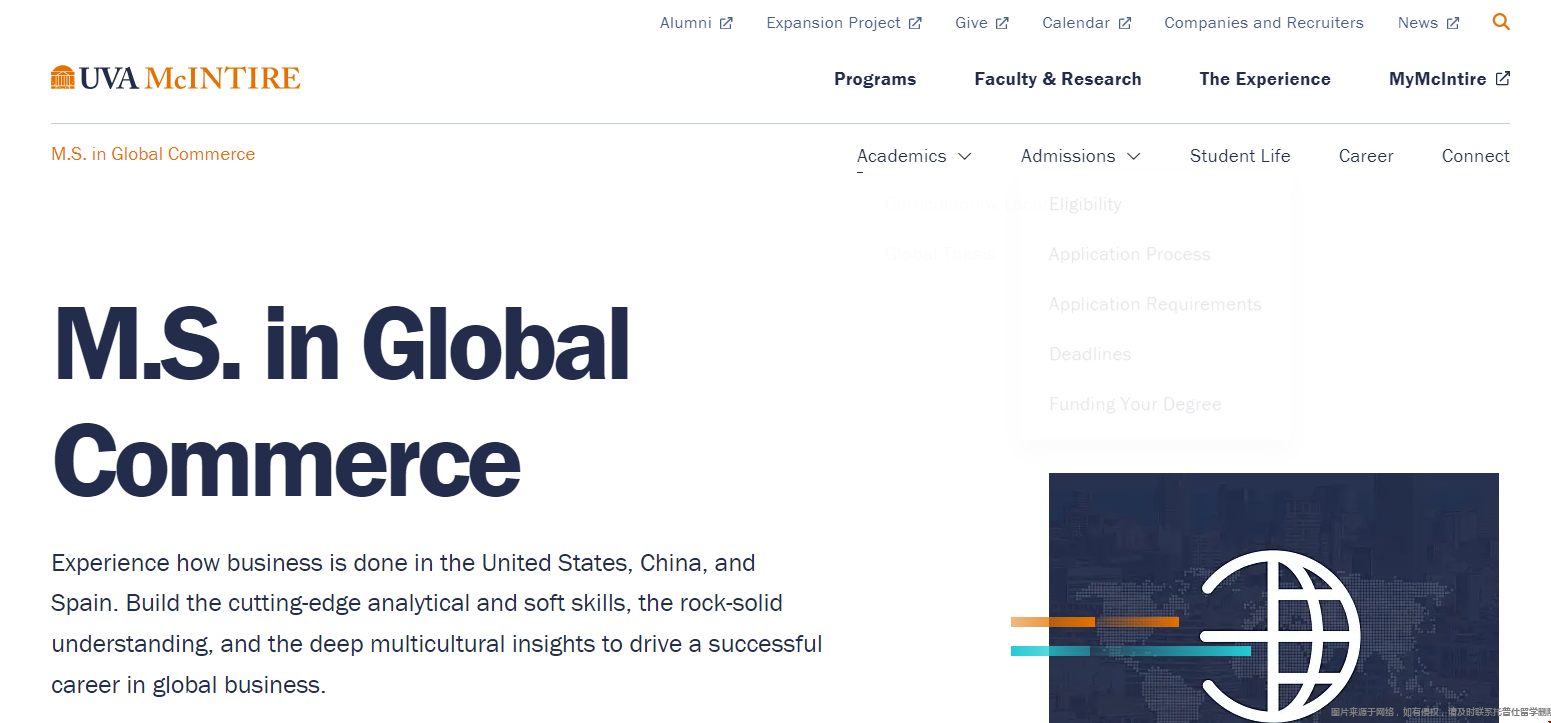The width and height of the screenshot is (1551, 723).
Task: Open the Calendar link
Action: tap(1076, 23)
